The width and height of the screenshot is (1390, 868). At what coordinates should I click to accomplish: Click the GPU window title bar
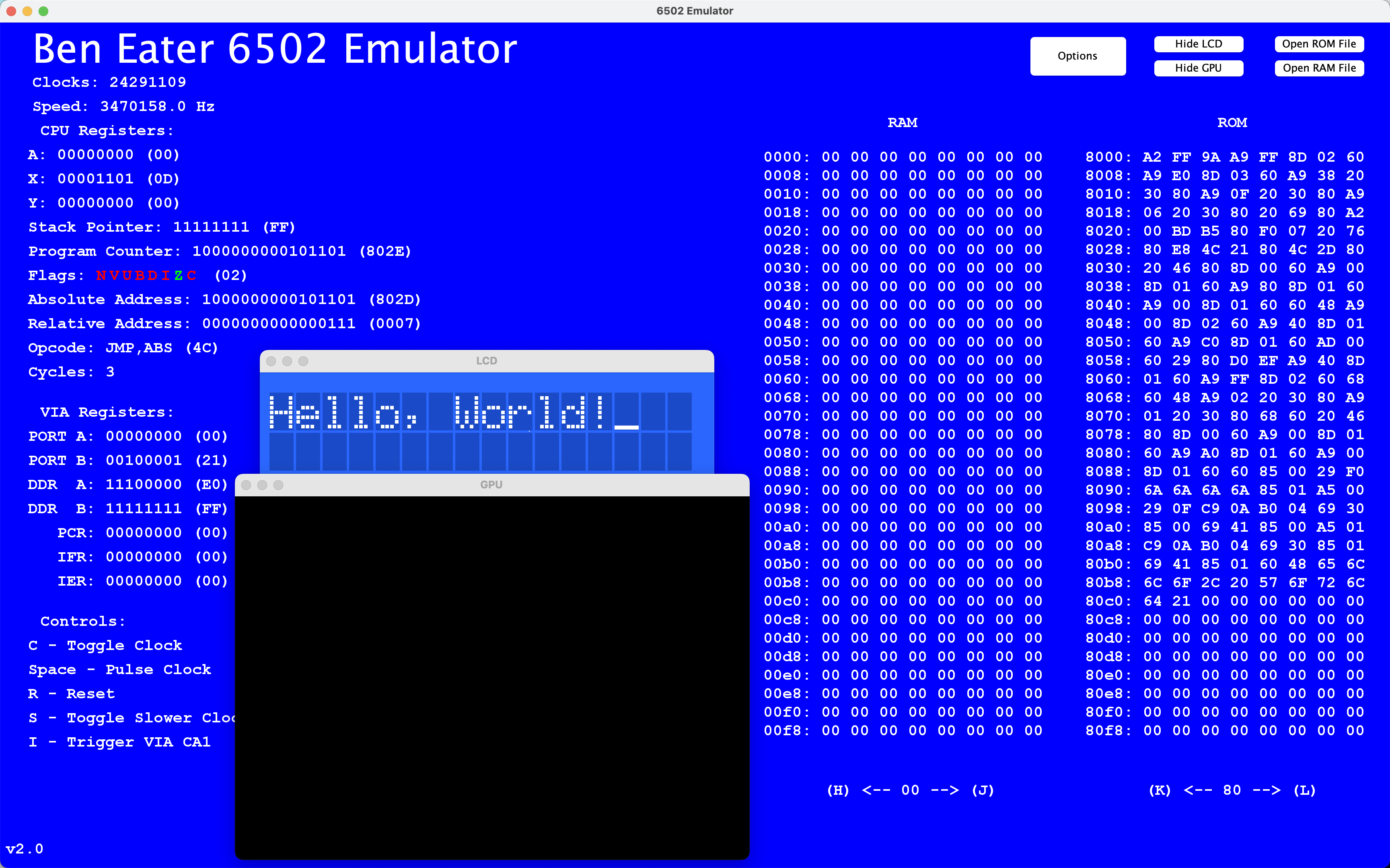click(x=492, y=485)
